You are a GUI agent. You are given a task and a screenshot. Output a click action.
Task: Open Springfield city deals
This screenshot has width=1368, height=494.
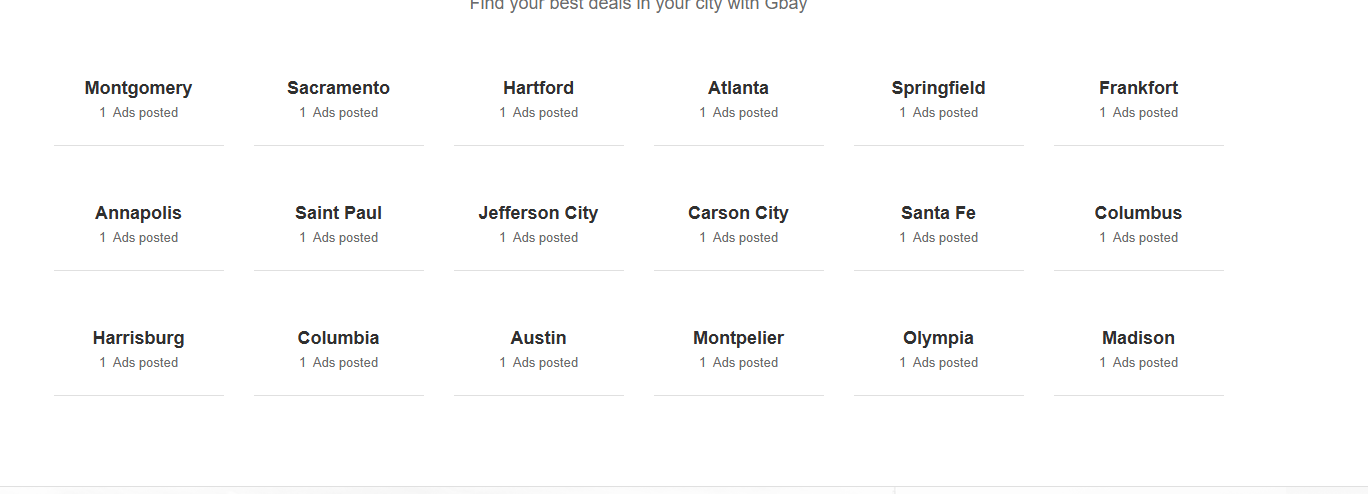938,88
